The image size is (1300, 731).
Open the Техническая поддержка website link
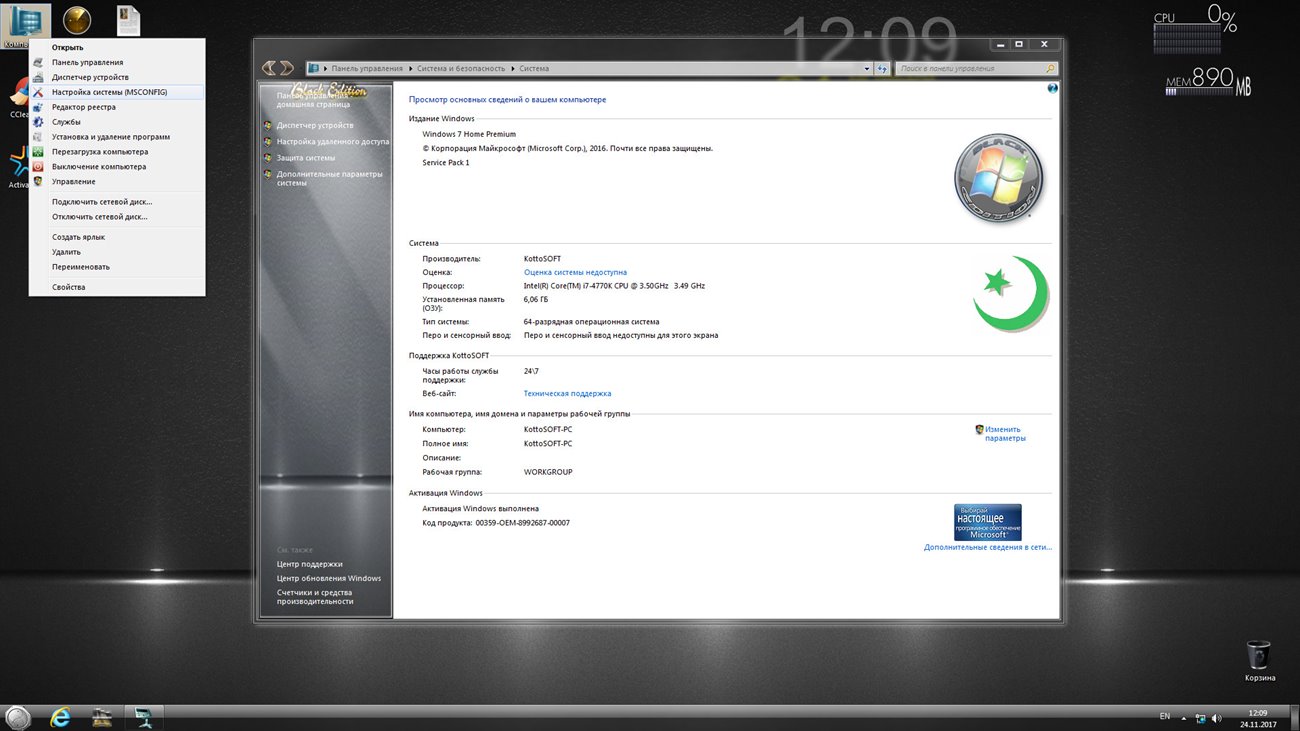(x=567, y=394)
